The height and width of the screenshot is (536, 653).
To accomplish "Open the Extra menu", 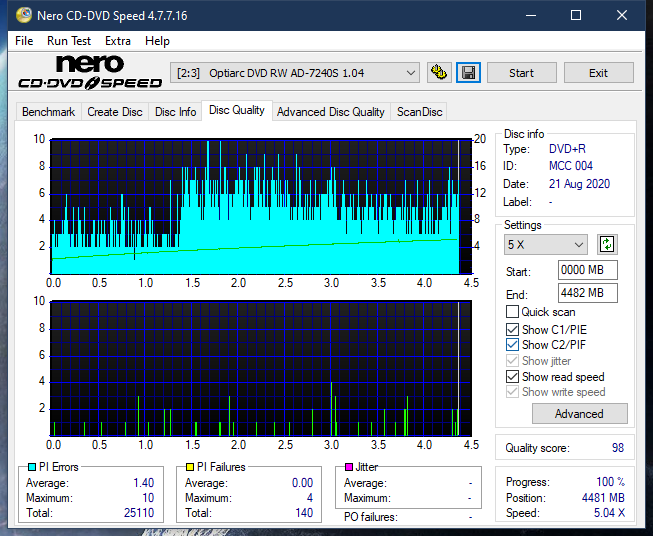I will 118,41.
